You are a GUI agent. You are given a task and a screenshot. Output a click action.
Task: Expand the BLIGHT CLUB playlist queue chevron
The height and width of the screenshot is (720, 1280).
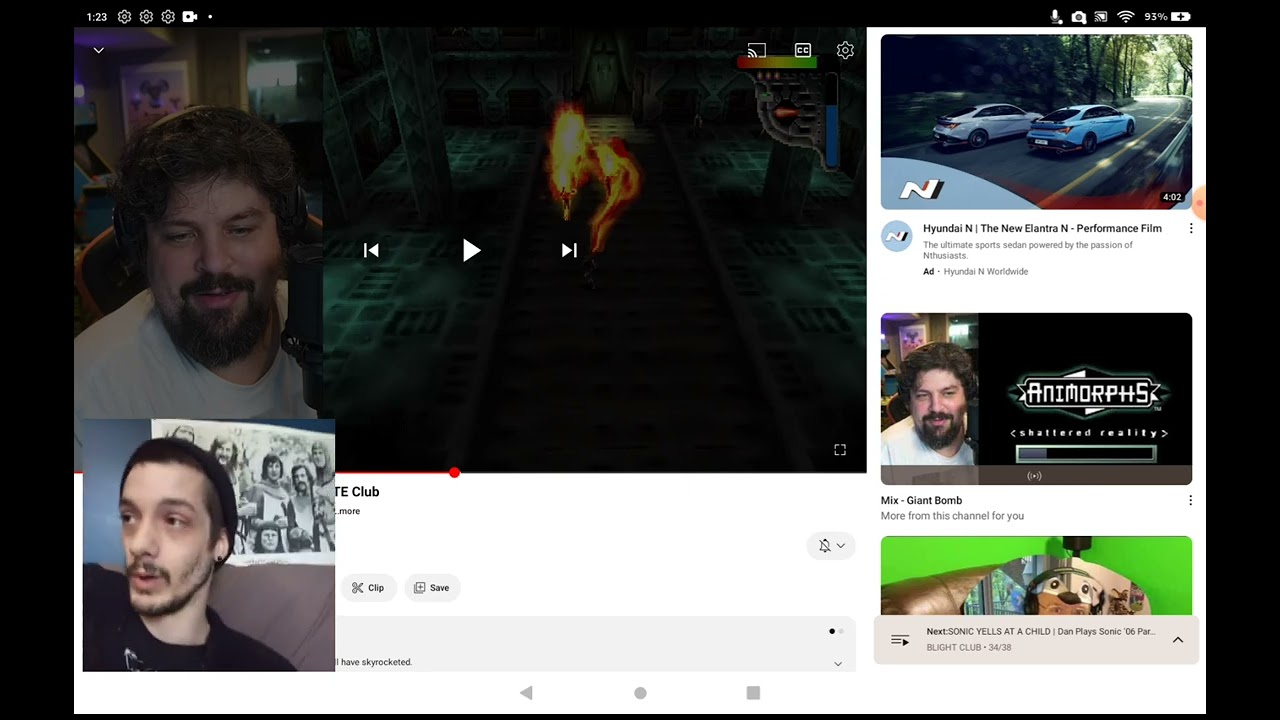click(1178, 640)
